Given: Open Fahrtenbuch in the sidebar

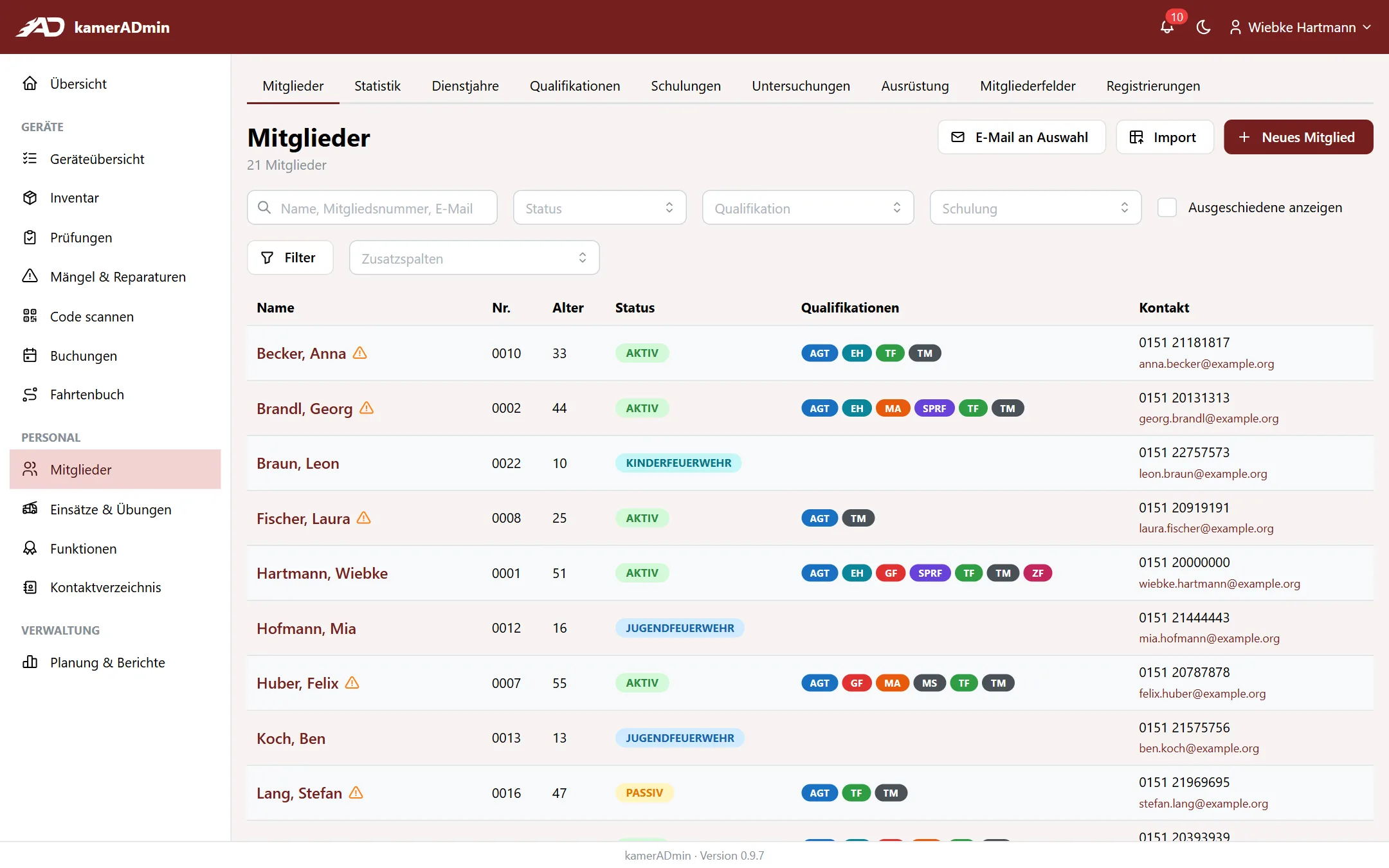Looking at the screenshot, I should [115, 395].
